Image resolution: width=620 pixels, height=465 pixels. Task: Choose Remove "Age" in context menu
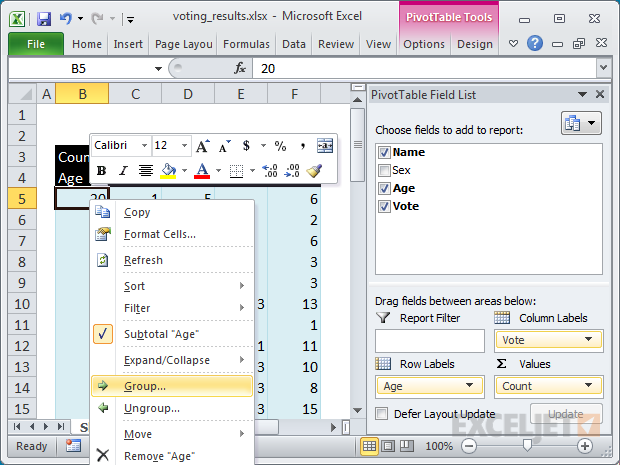point(172,456)
